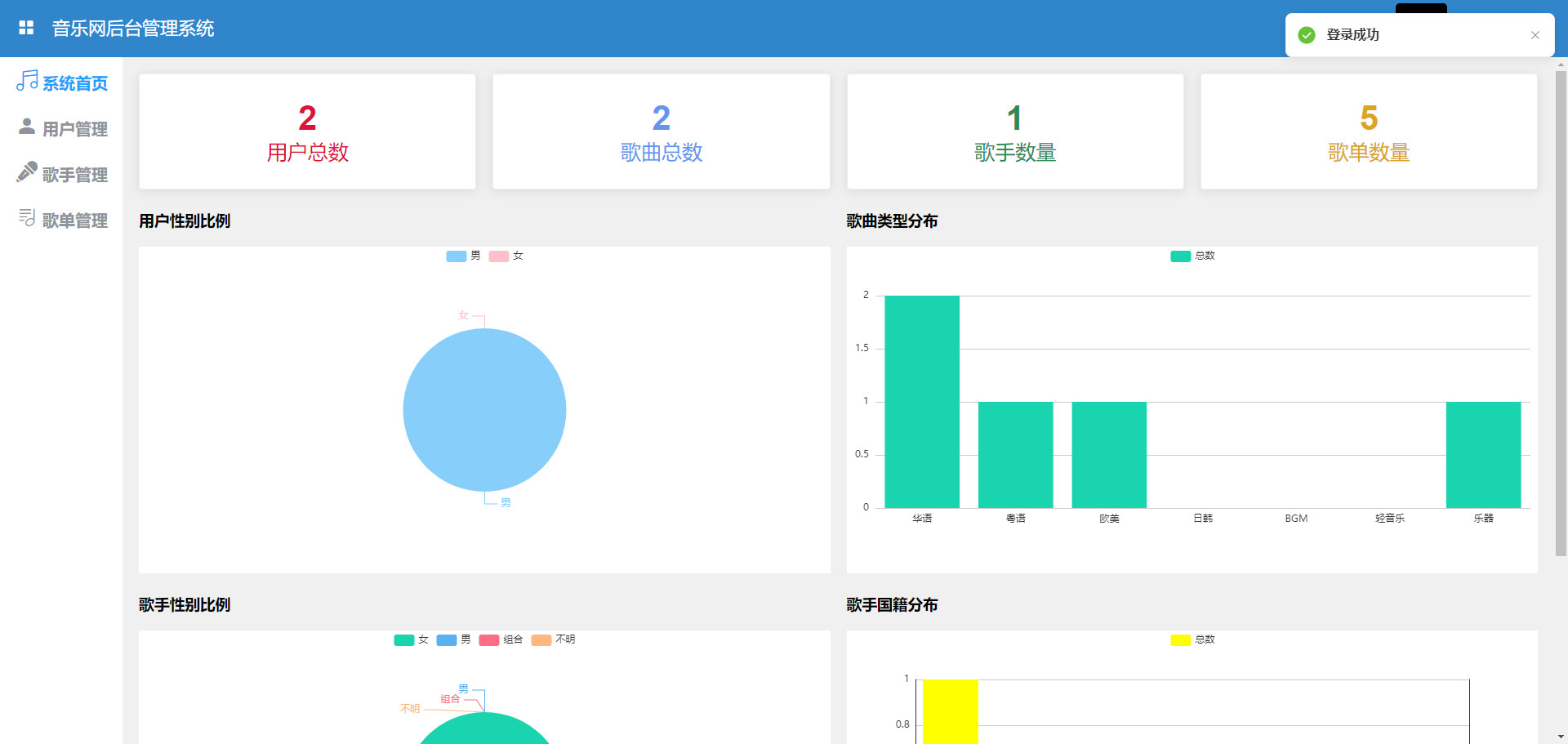Click the microphone icon for 歌手管理
This screenshot has height=744, width=1568.
[x=27, y=172]
